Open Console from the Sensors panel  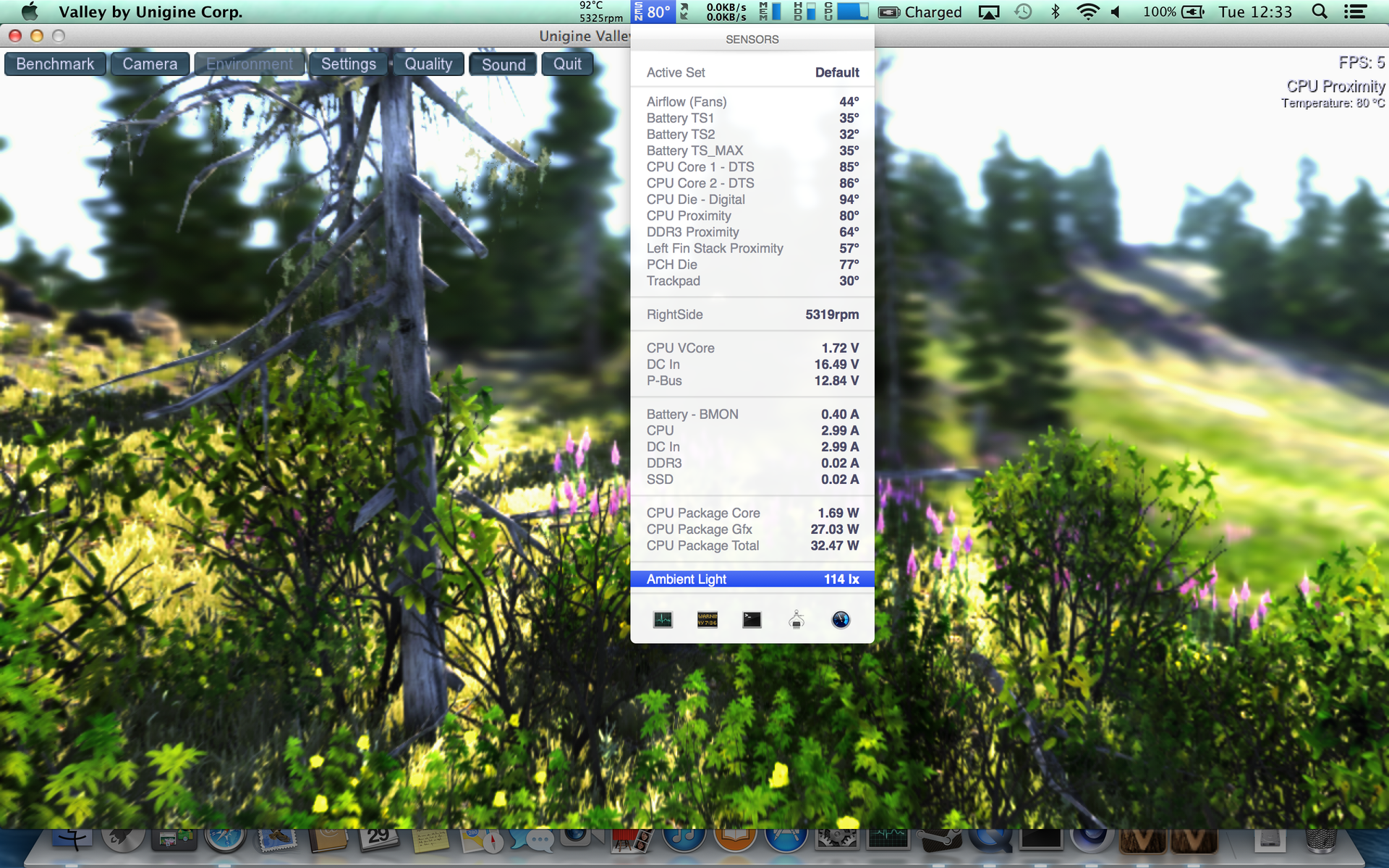click(x=707, y=619)
